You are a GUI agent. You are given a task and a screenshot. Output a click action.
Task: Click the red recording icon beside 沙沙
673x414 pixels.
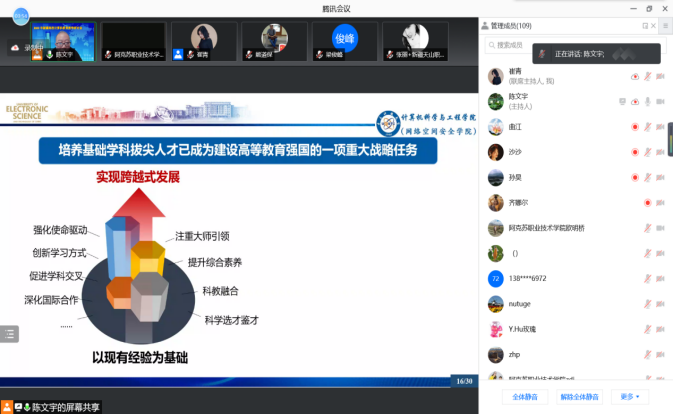(x=635, y=152)
